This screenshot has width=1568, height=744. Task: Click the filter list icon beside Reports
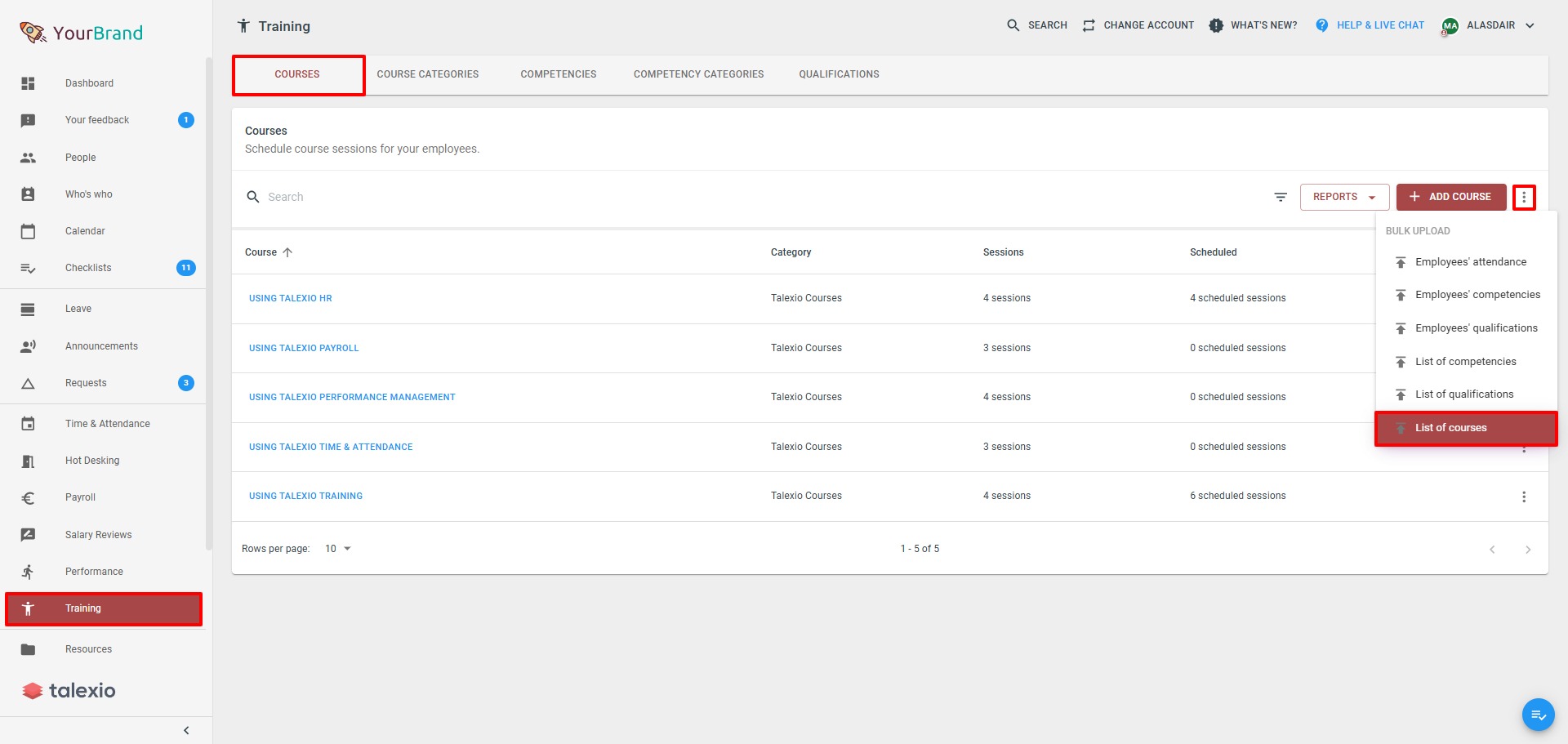point(1281,197)
